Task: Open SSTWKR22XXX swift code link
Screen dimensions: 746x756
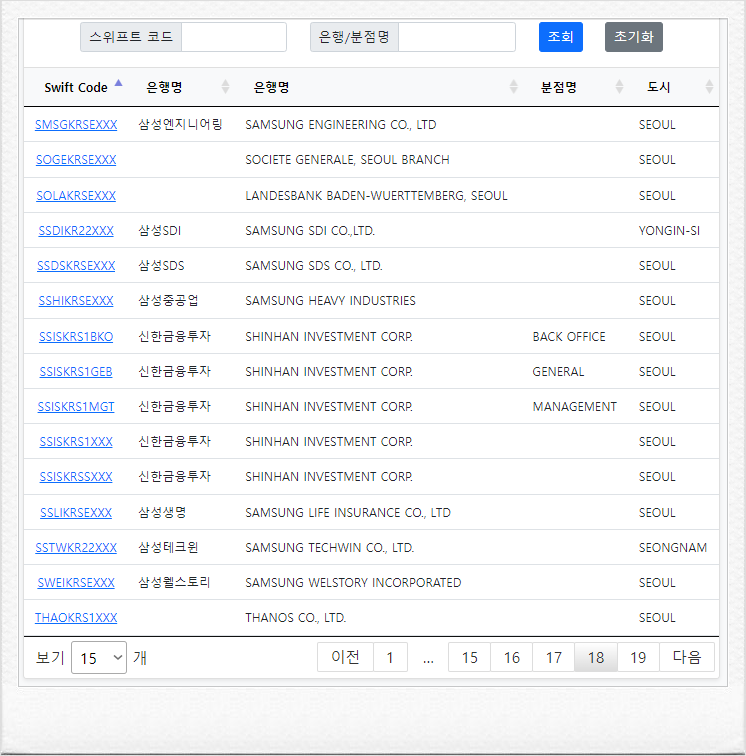Action: [x=76, y=548]
